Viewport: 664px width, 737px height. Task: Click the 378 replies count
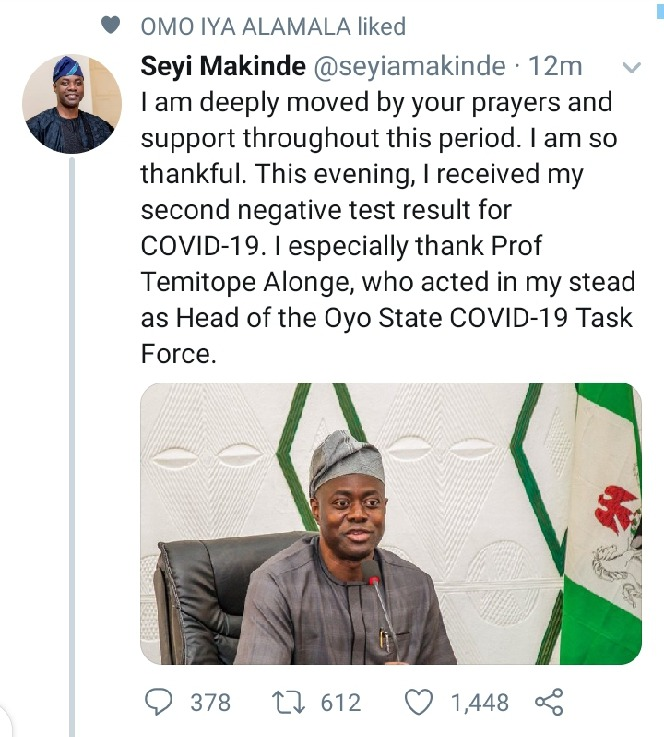(x=210, y=703)
